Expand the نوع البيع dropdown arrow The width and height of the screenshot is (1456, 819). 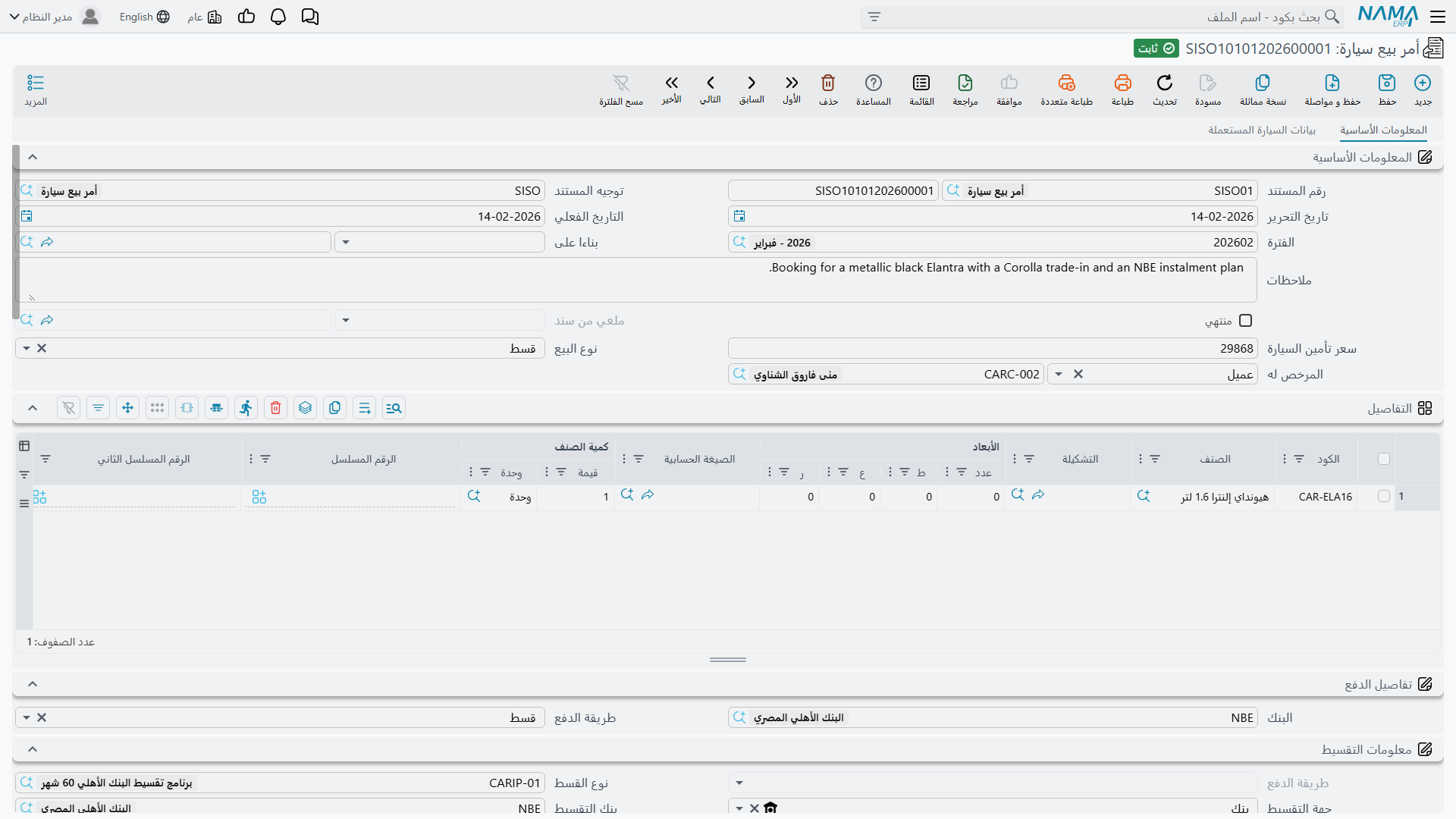[27, 349]
